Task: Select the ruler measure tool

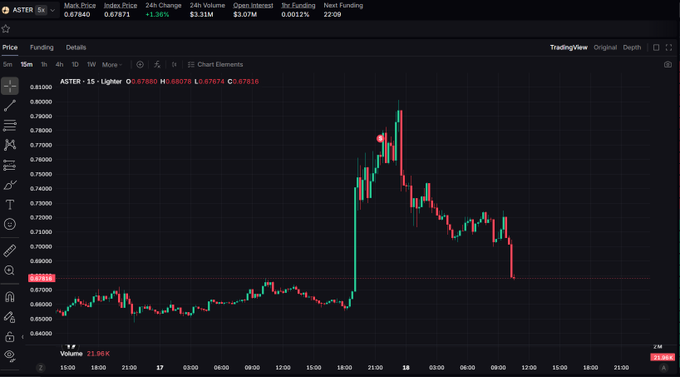Action: coord(10,250)
